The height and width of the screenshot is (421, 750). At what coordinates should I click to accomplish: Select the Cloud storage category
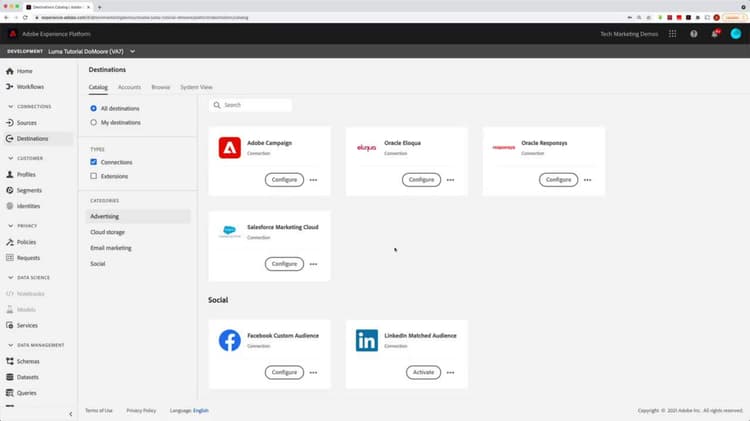[108, 232]
